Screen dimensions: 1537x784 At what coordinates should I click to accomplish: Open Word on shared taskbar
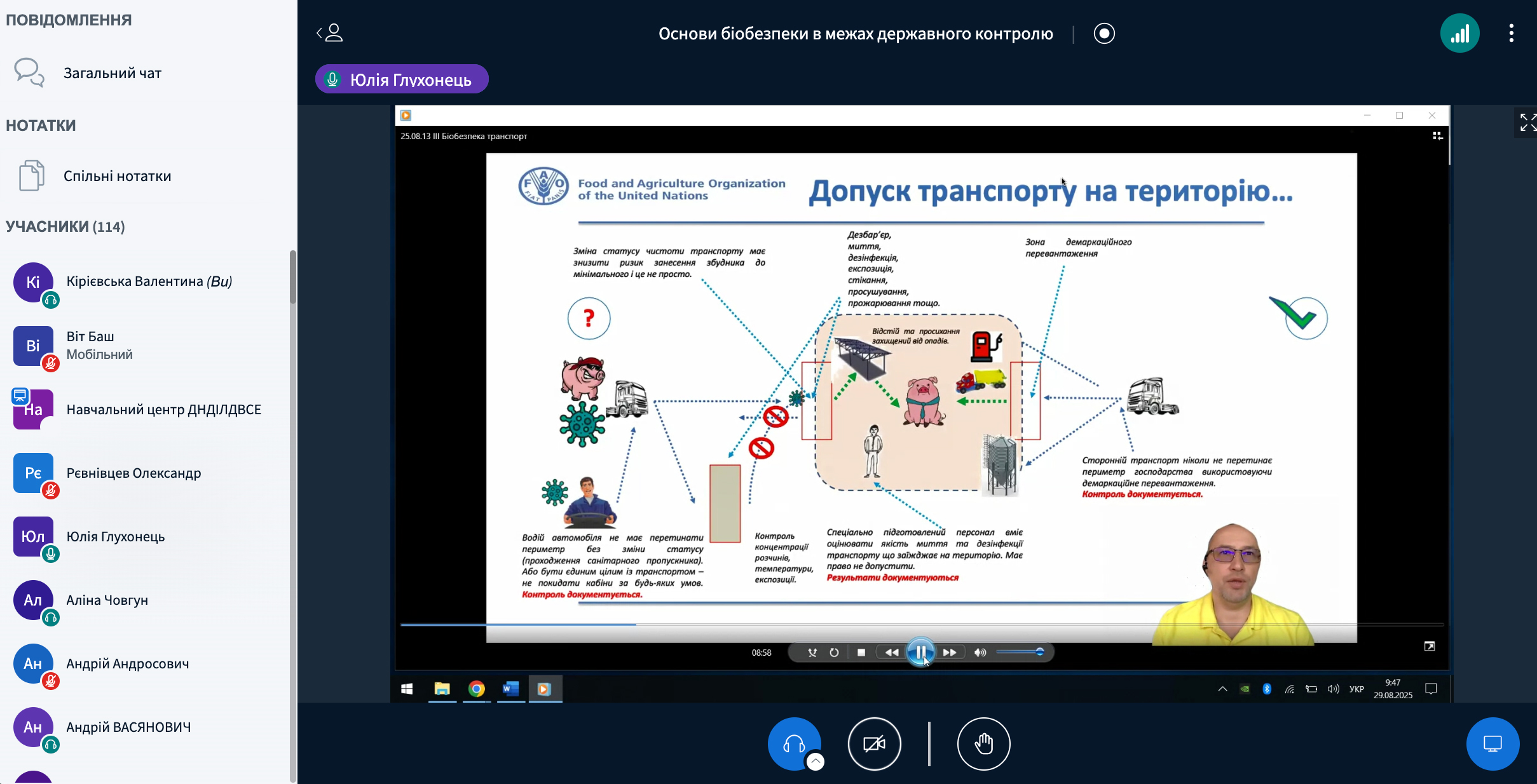pyautogui.click(x=510, y=689)
